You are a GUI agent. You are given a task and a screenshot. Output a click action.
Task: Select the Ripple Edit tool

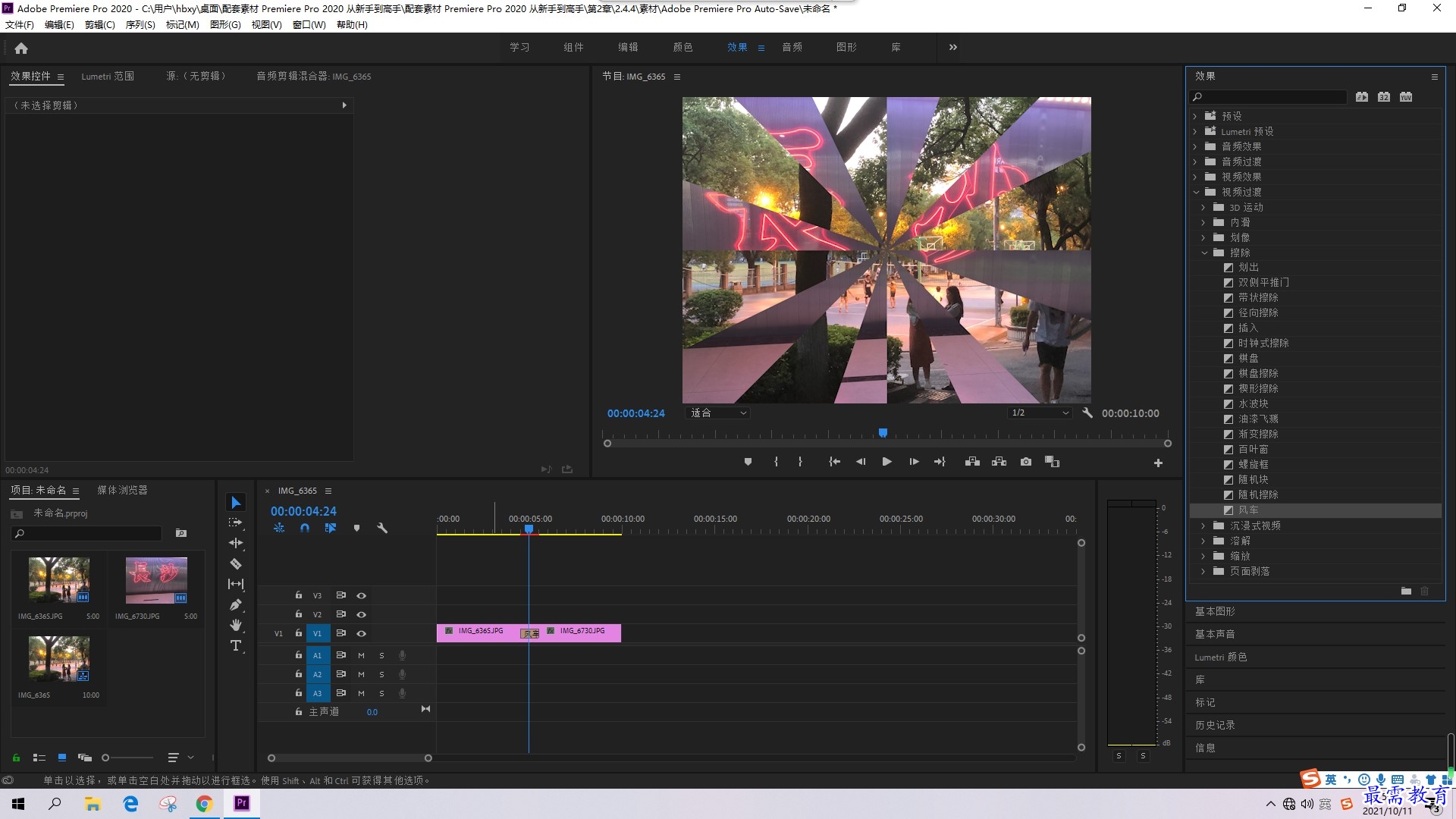tap(236, 543)
